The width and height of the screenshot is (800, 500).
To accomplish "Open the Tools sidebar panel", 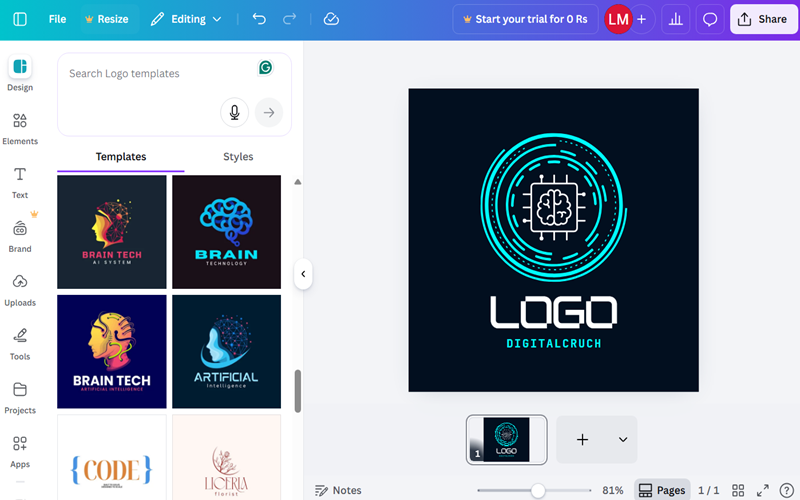I will click(20, 344).
